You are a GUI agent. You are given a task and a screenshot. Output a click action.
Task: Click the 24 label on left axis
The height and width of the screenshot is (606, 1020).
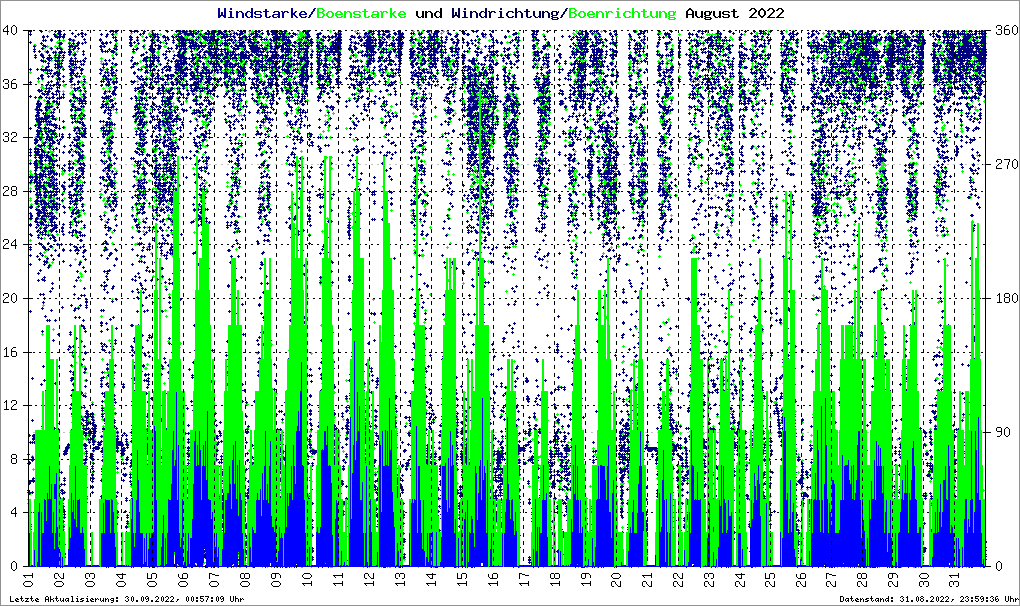pyautogui.click(x=13, y=245)
